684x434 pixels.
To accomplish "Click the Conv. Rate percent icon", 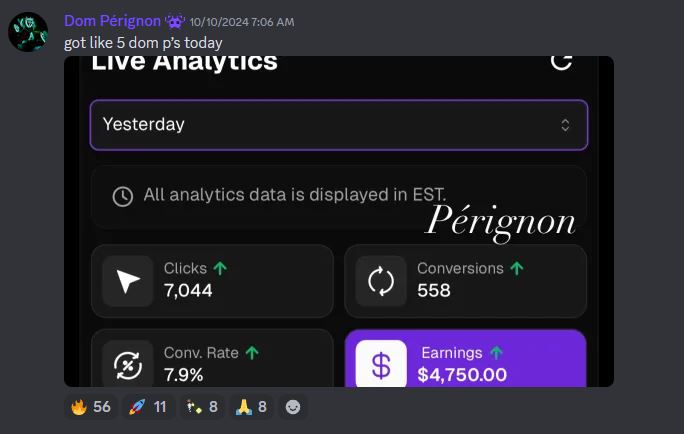I will click(128, 364).
